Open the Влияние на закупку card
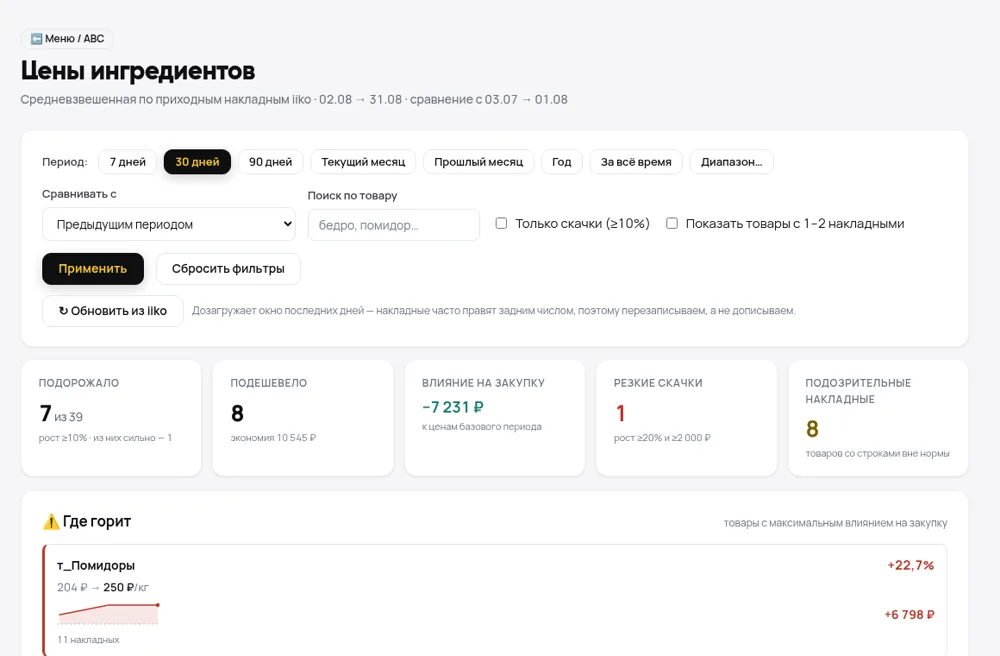 tap(494, 418)
